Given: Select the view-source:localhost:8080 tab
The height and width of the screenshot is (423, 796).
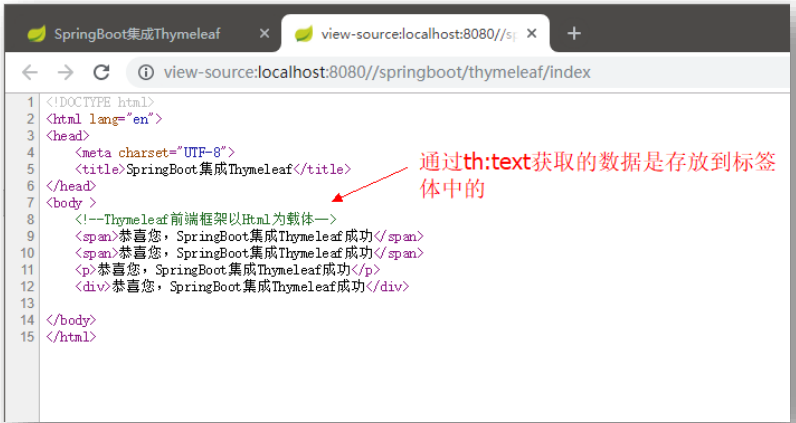Looking at the screenshot, I should tap(415, 34).
